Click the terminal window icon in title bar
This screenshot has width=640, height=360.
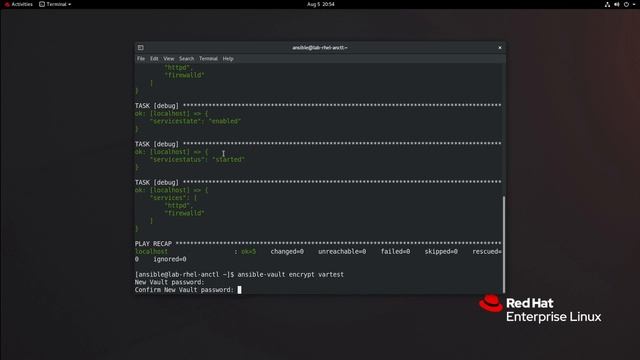[140, 48]
